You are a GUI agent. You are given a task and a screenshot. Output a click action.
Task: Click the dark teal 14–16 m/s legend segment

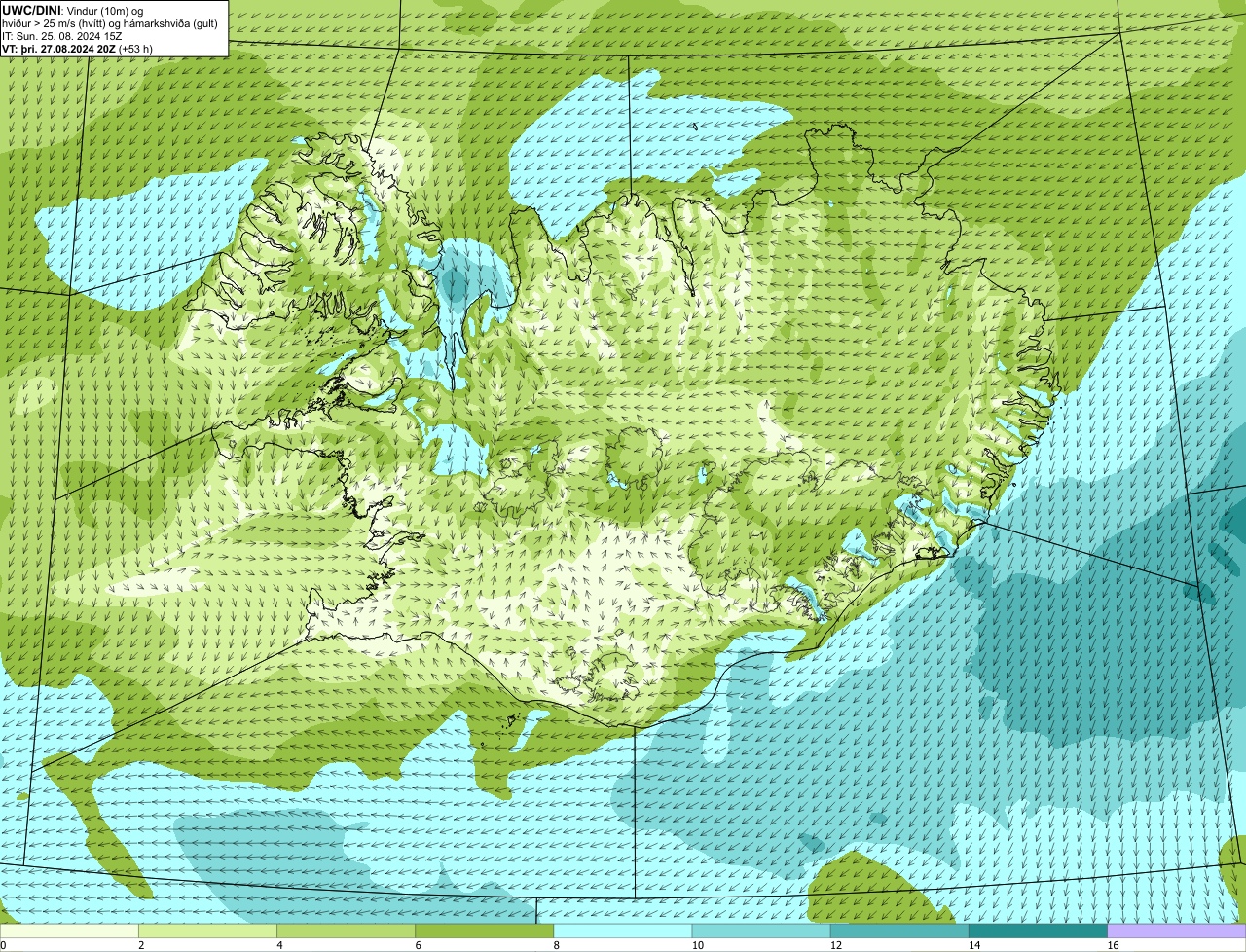coord(1038,931)
